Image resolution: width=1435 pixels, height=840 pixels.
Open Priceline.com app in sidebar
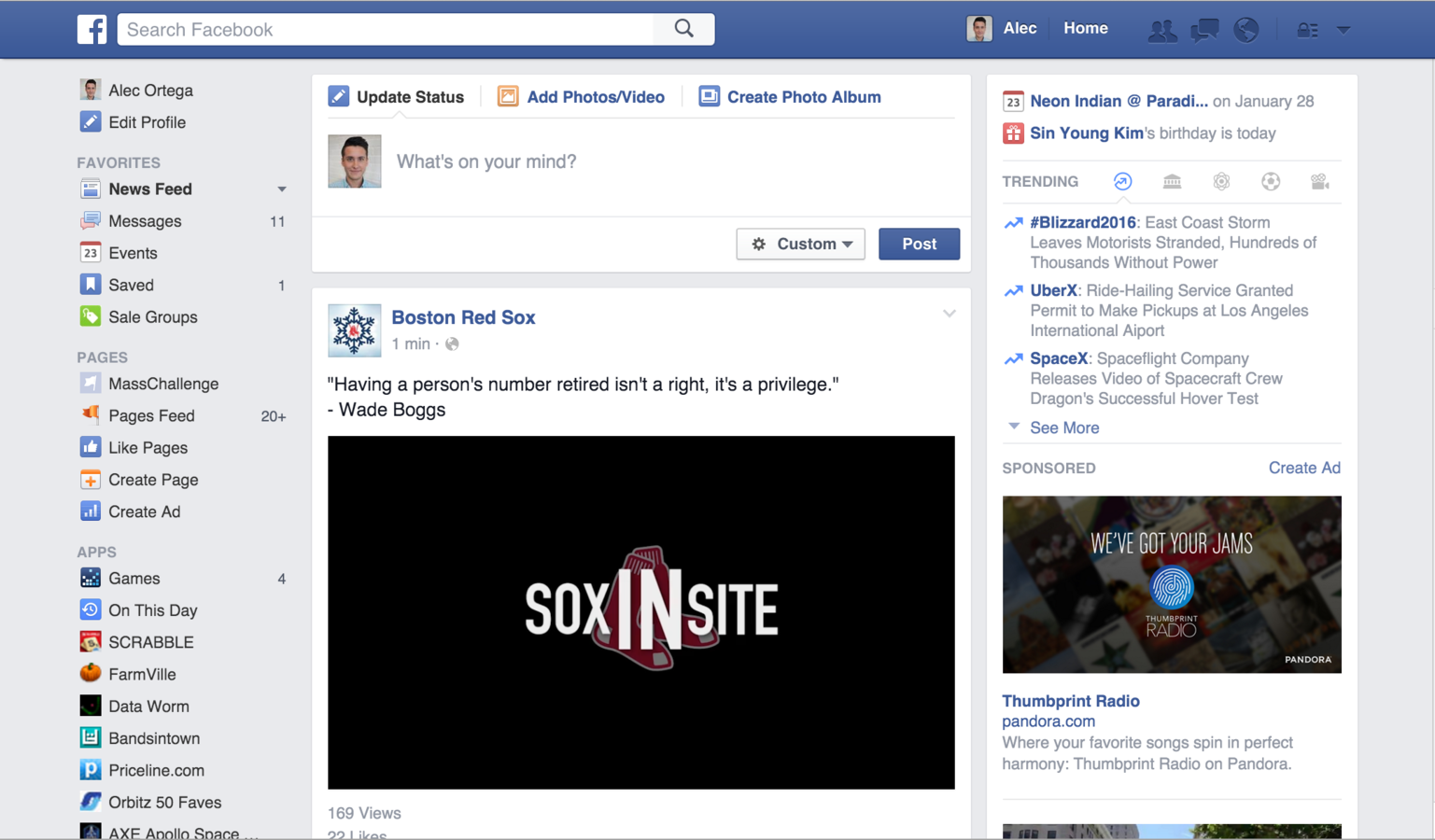tap(156, 770)
